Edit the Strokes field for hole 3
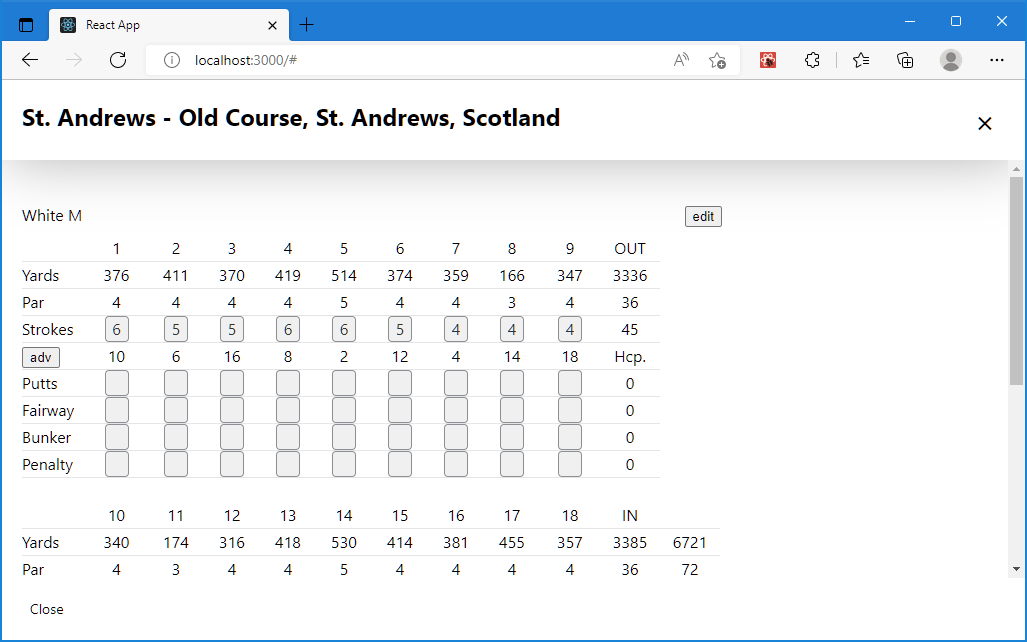 point(232,330)
